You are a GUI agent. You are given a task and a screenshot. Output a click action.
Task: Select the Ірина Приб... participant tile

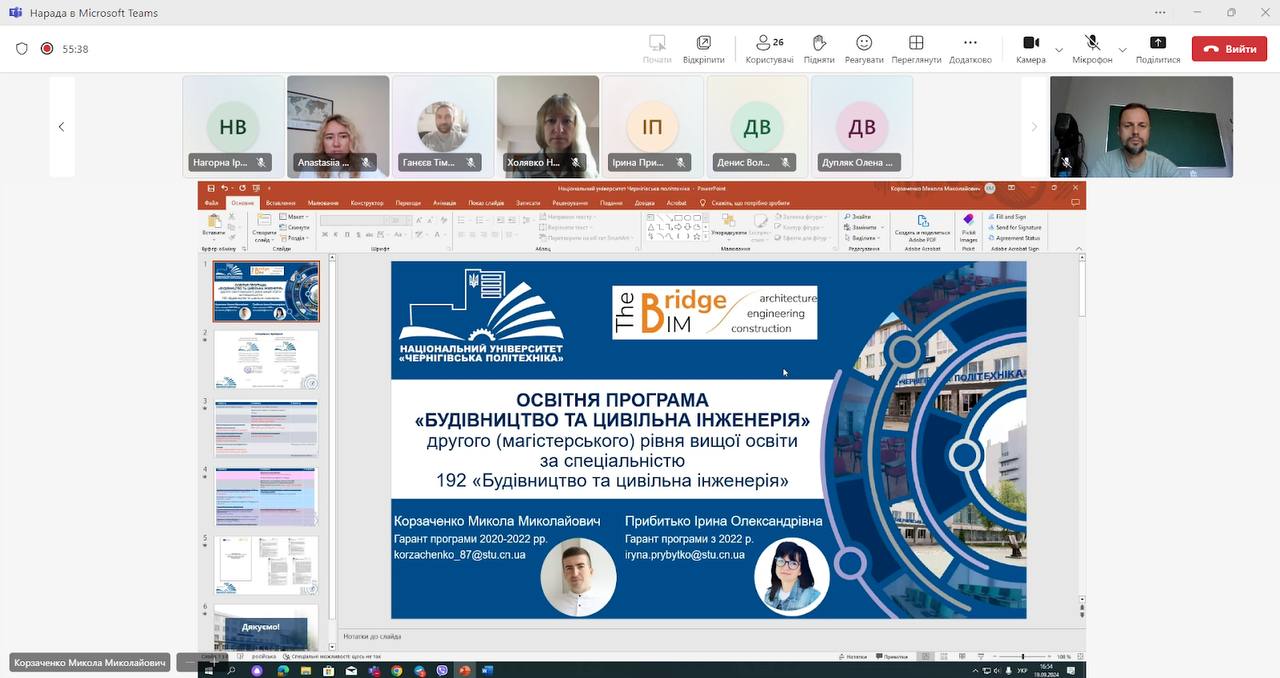click(652, 126)
